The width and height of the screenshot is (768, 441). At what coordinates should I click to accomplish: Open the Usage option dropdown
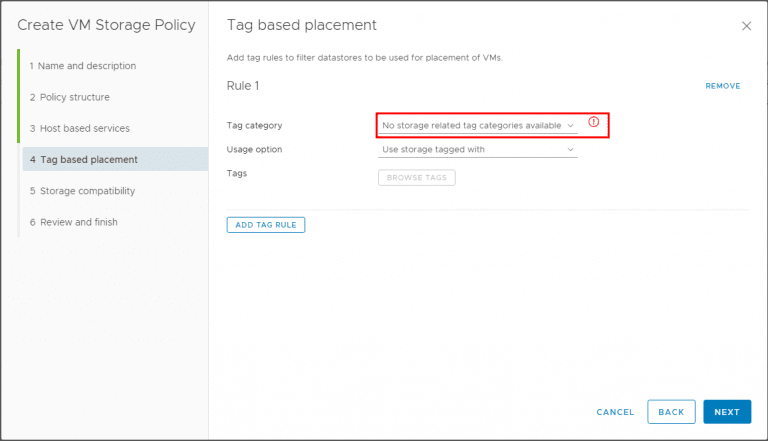tap(478, 149)
